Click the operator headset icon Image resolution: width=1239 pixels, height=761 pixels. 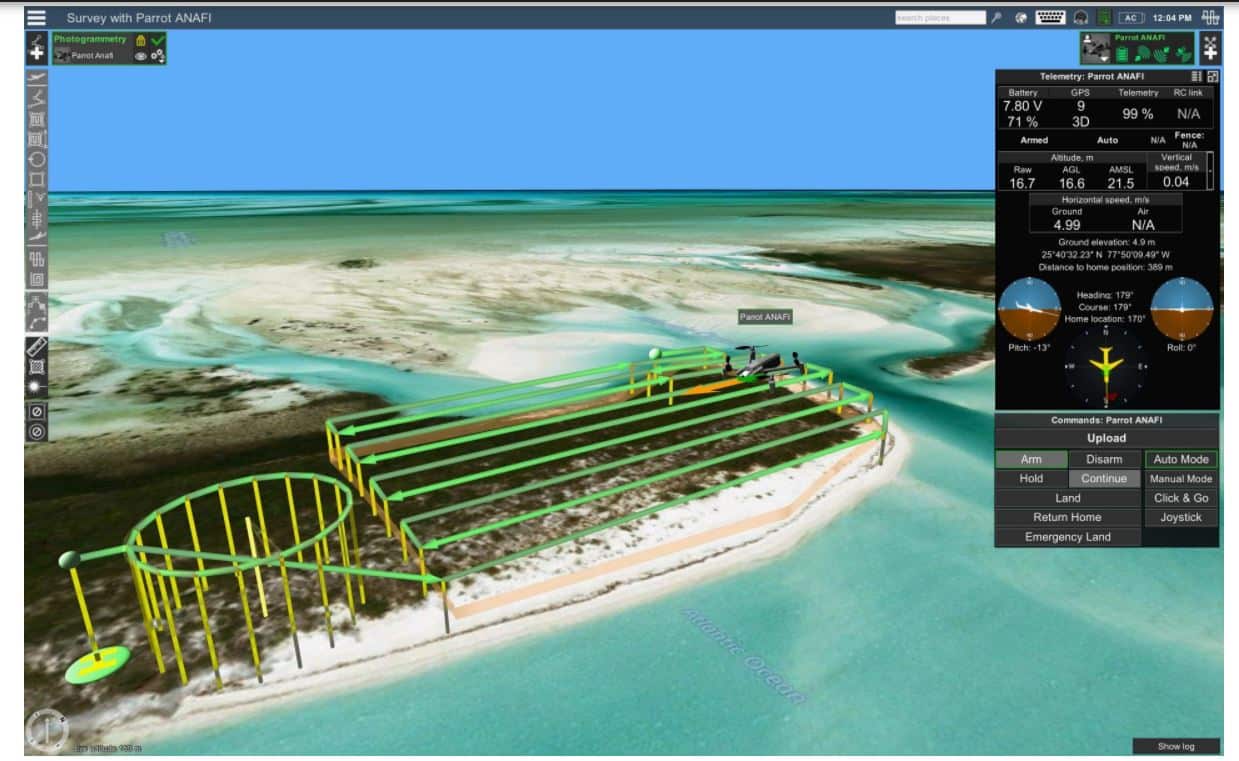click(x=1081, y=17)
